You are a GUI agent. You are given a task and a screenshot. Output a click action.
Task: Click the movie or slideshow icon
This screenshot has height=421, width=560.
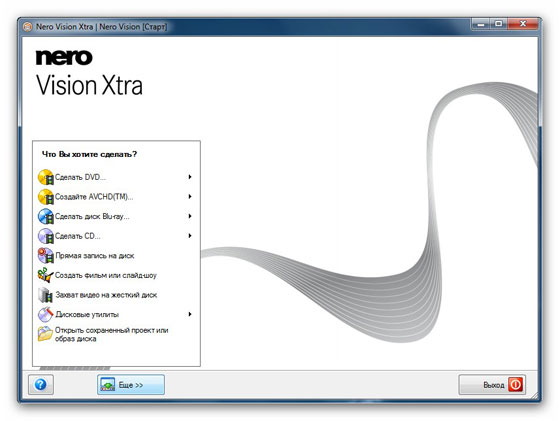point(46,275)
